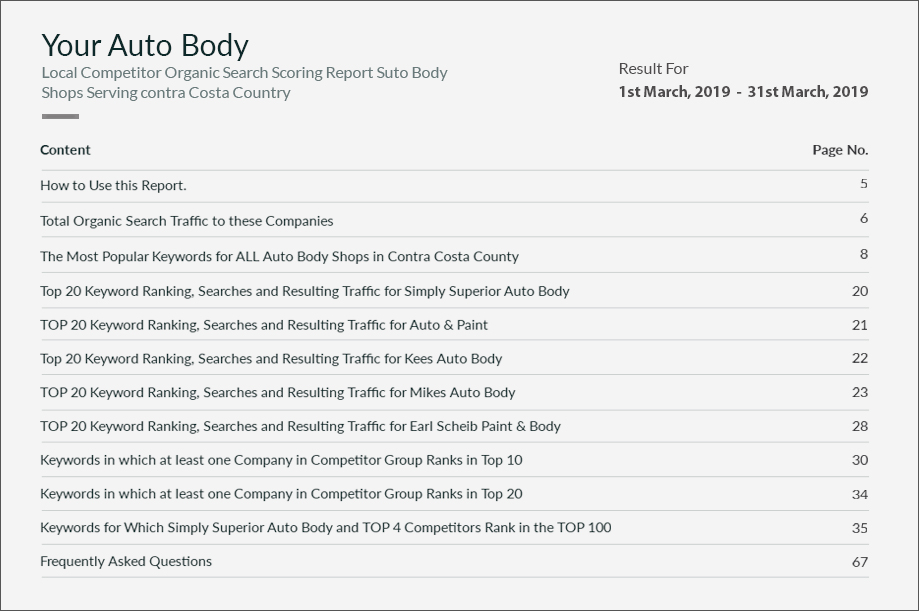Select the March 2019 date range text

(x=743, y=92)
